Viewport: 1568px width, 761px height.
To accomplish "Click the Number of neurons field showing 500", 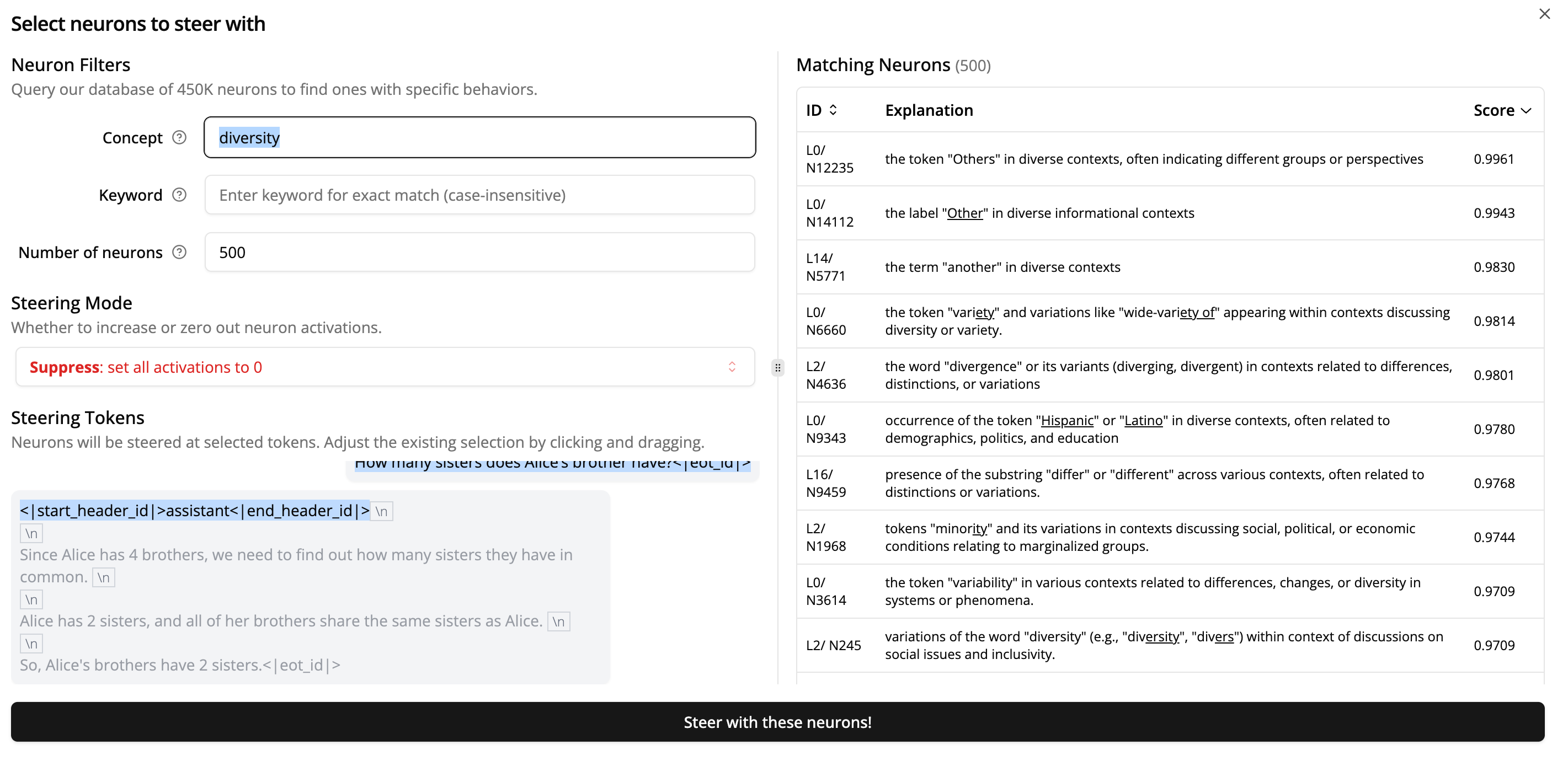I will click(x=479, y=252).
